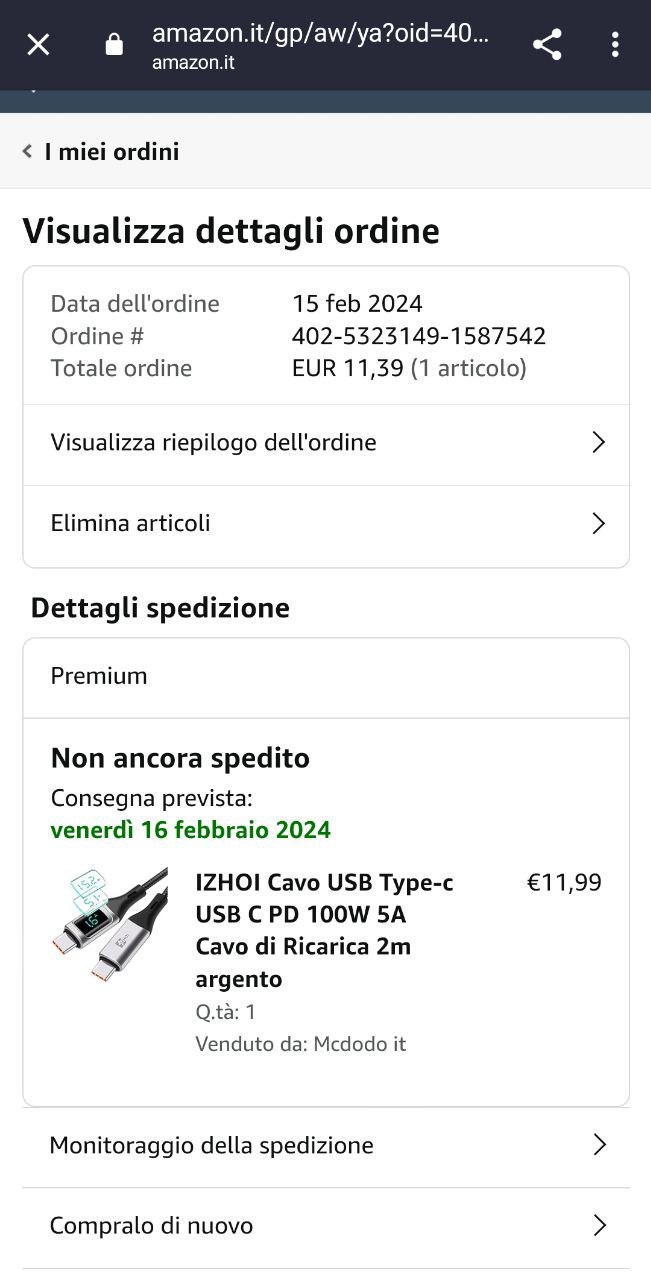Image resolution: width=651 pixels, height=1280 pixels.
Task: Tap seller name Mcdodo it
Action: point(360,1044)
